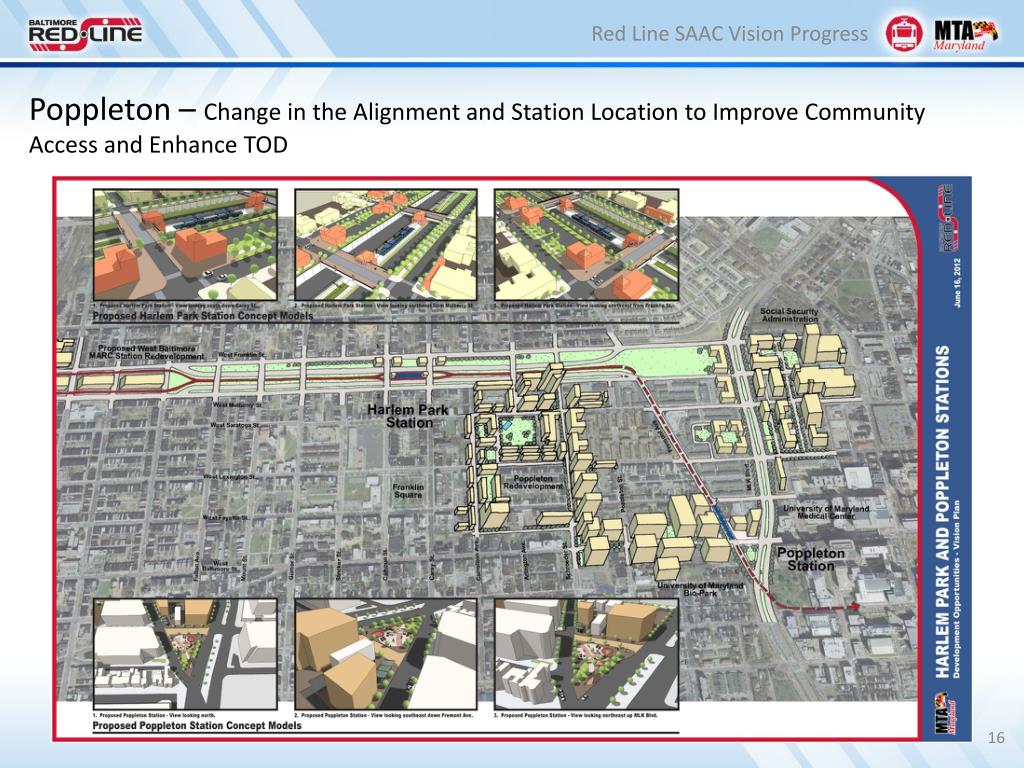Click the 'Poppleton Redevelopment' map label
This screenshot has height=768, width=1024.
click(532, 482)
